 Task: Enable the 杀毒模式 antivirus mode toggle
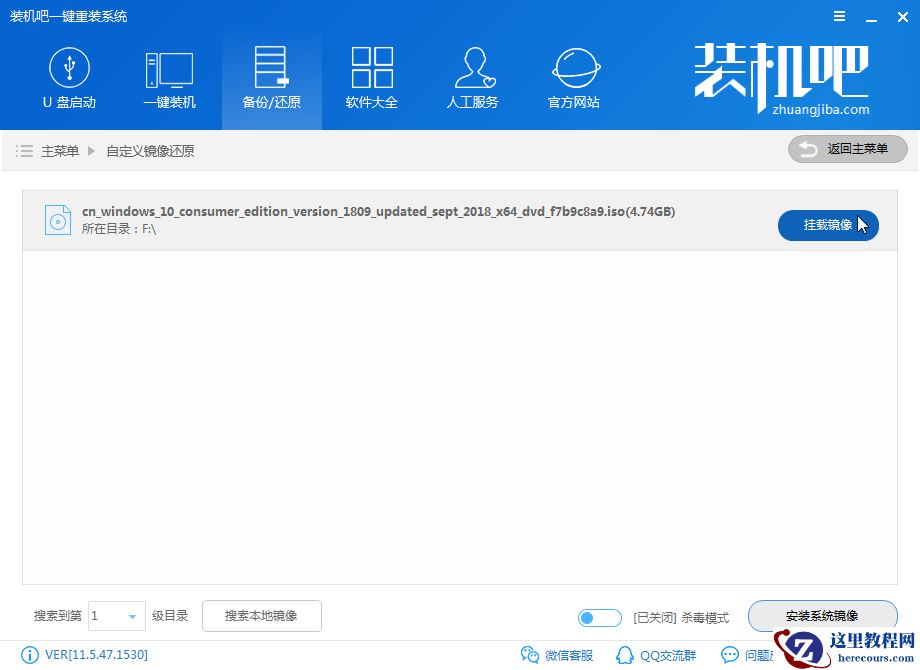tap(599, 618)
